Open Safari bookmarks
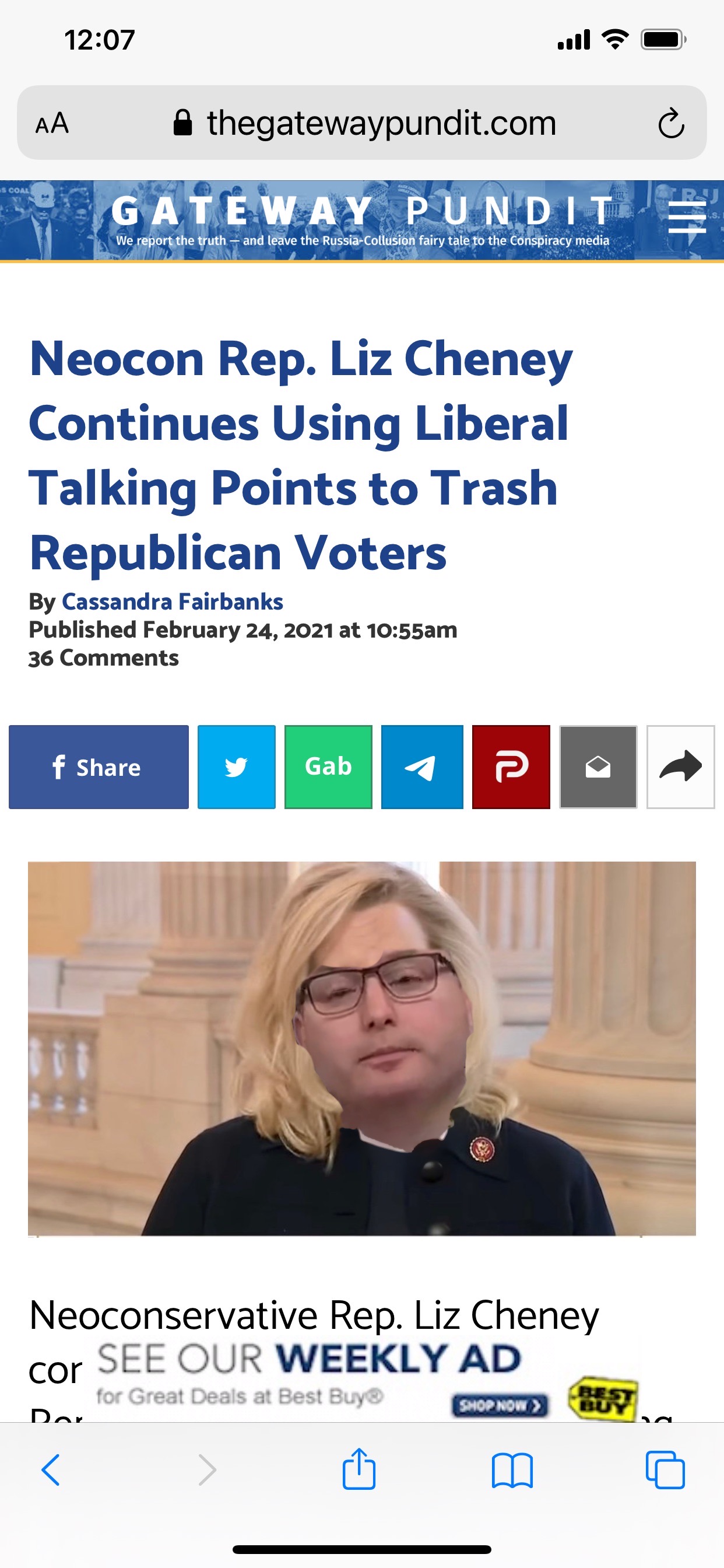Screen dimensions: 724x1568 tap(512, 1471)
